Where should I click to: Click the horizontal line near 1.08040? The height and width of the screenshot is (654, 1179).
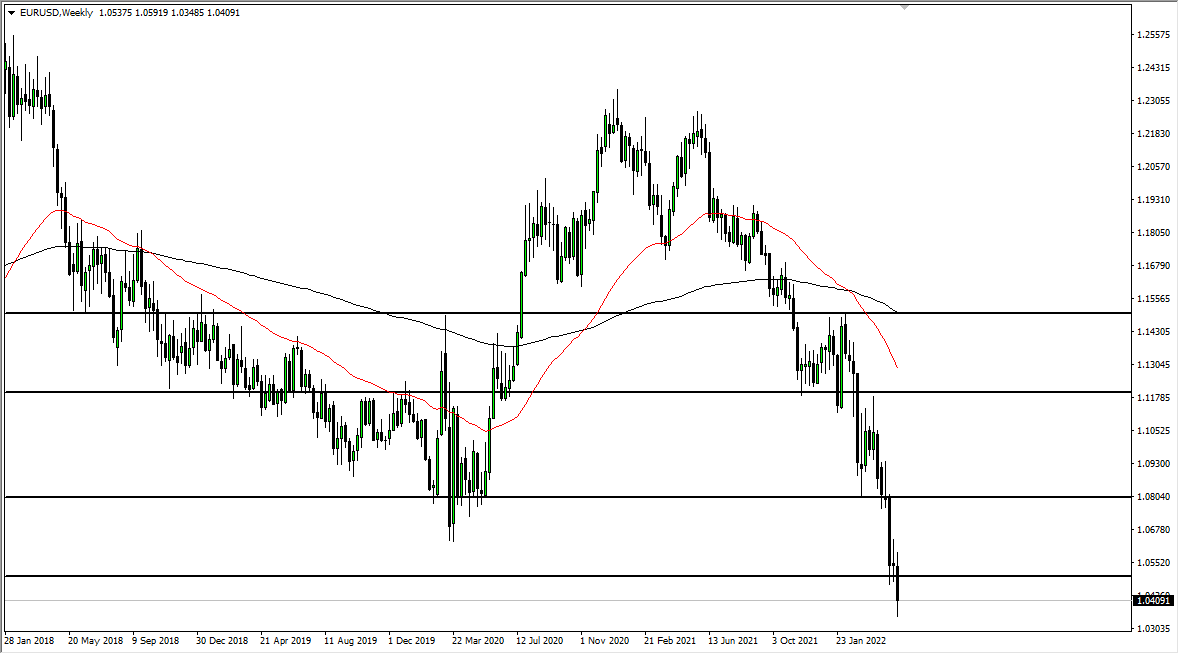click(300, 497)
